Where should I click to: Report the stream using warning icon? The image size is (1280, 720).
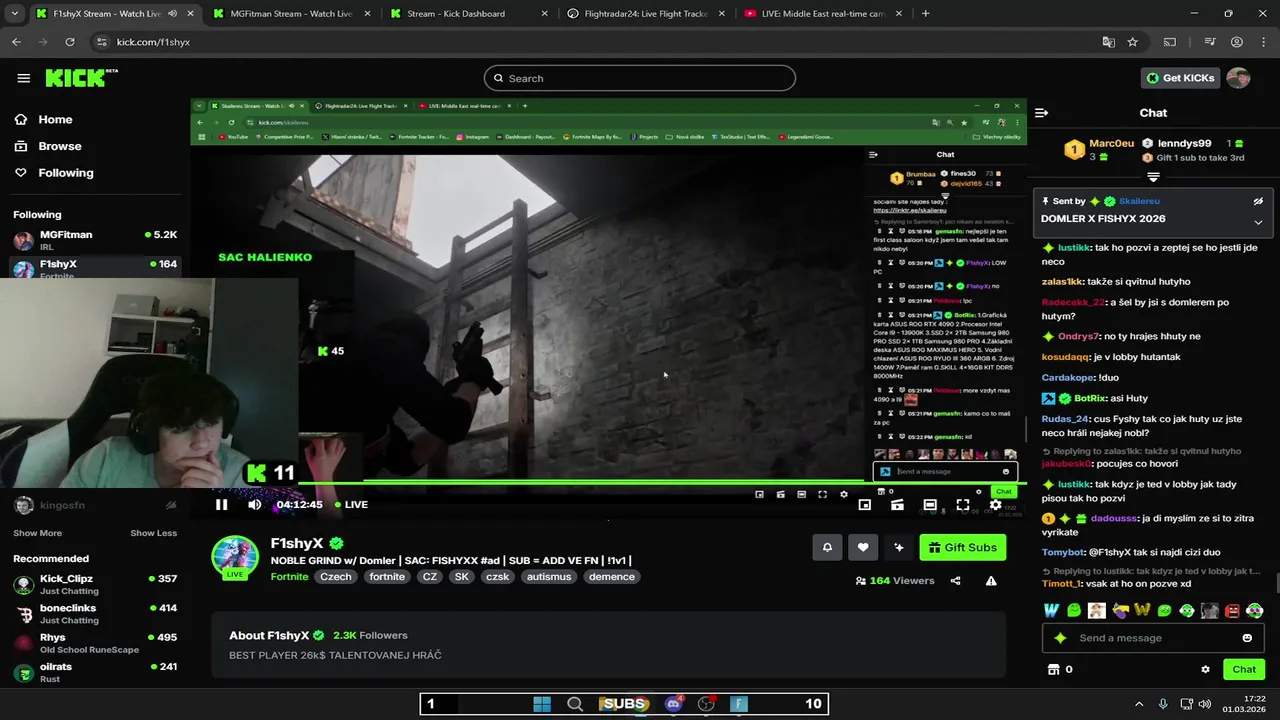(x=991, y=581)
